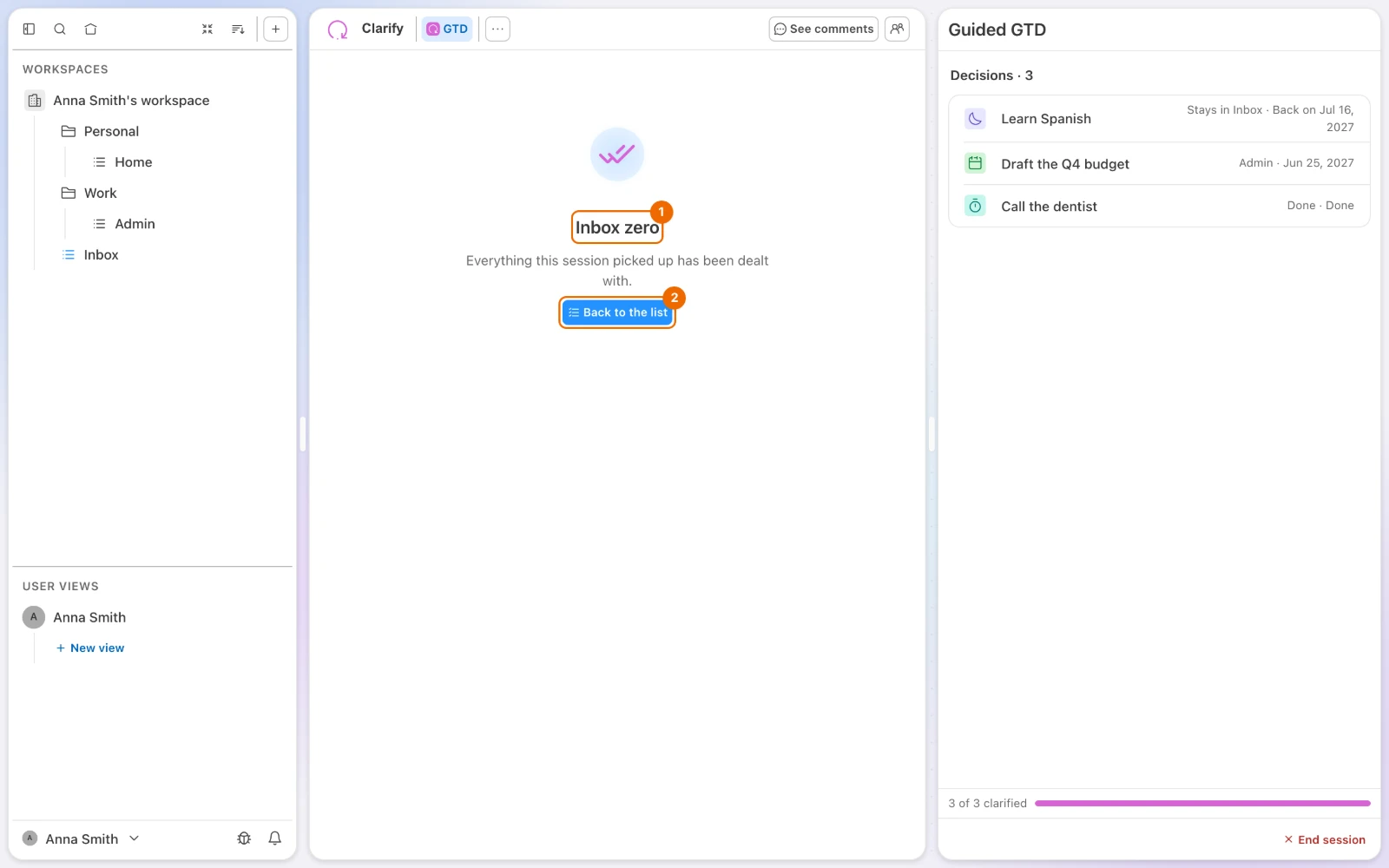Select the Personal folder

pyautogui.click(x=111, y=131)
